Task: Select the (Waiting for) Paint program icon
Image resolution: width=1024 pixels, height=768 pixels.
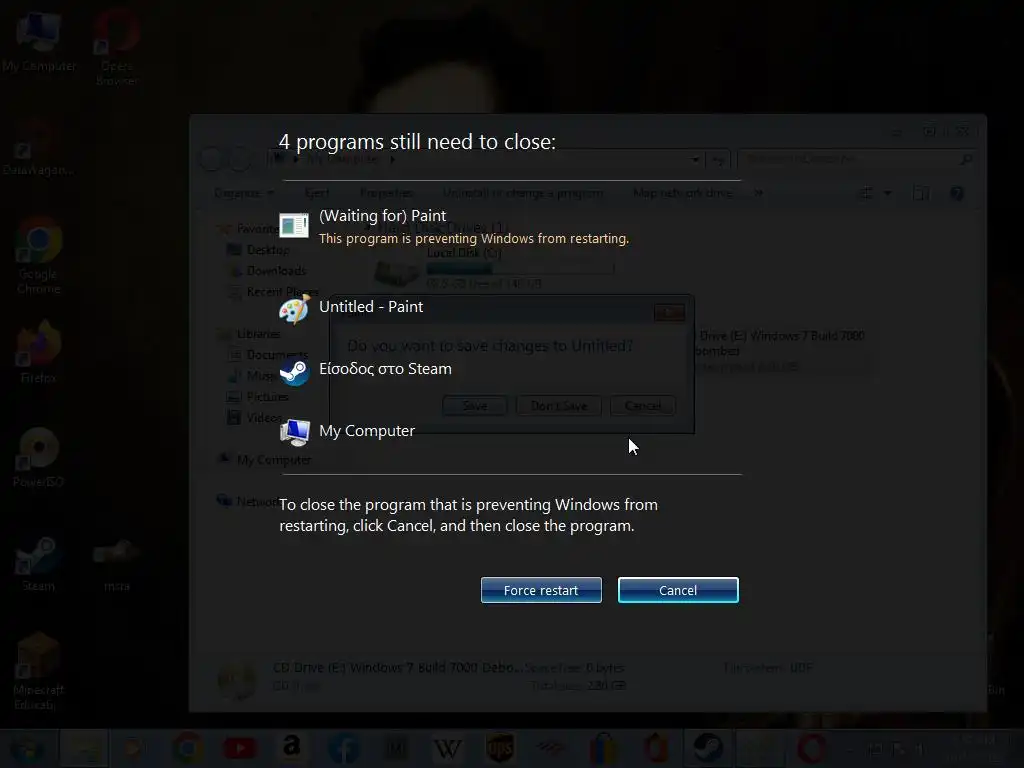Action: point(294,225)
